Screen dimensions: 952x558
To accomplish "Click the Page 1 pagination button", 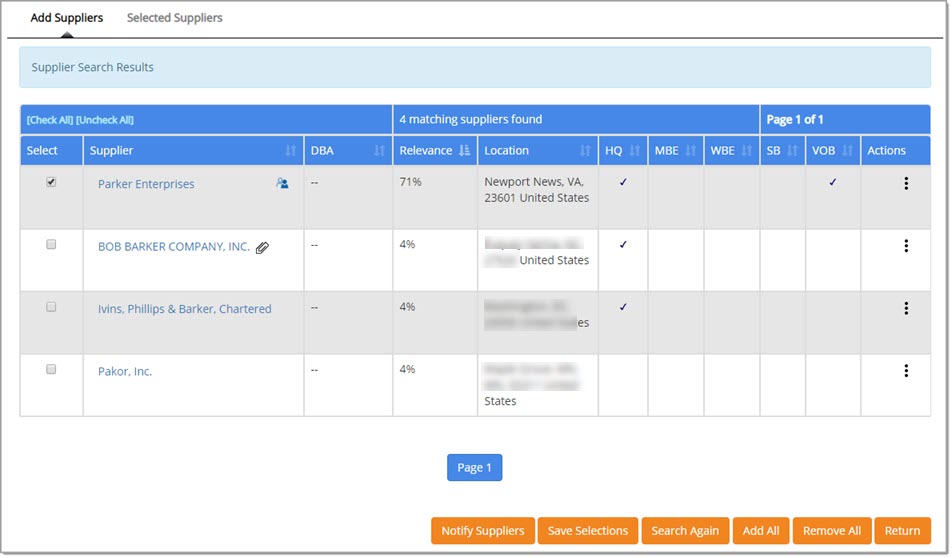I will pos(474,468).
